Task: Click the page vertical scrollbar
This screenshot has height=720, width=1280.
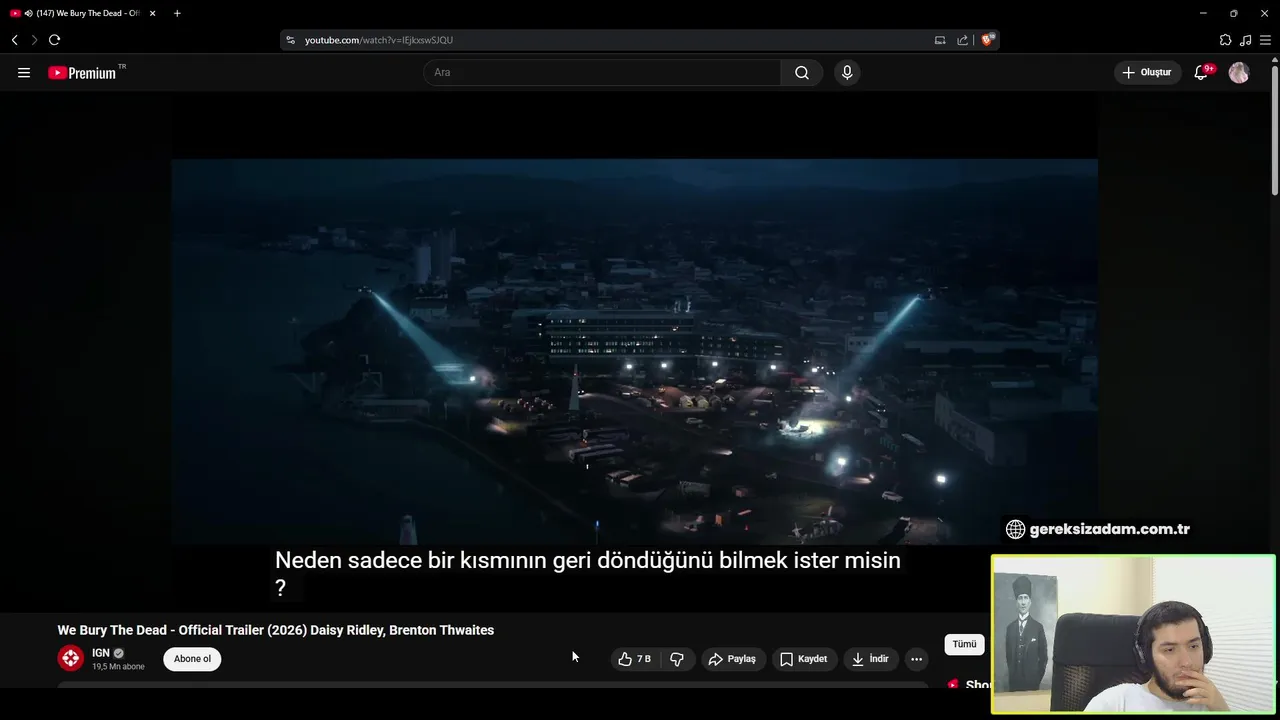Action: 1275,130
